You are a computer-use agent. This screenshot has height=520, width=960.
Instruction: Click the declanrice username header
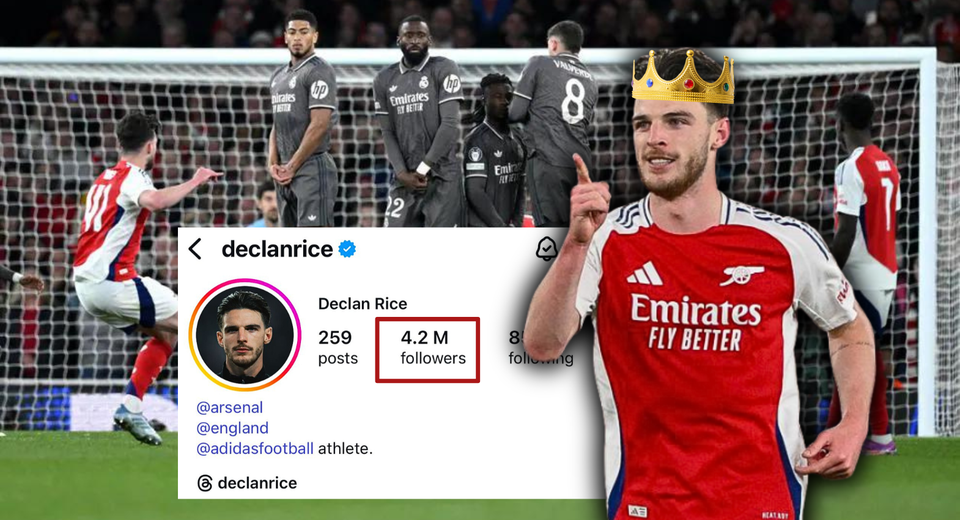pos(277,249)
